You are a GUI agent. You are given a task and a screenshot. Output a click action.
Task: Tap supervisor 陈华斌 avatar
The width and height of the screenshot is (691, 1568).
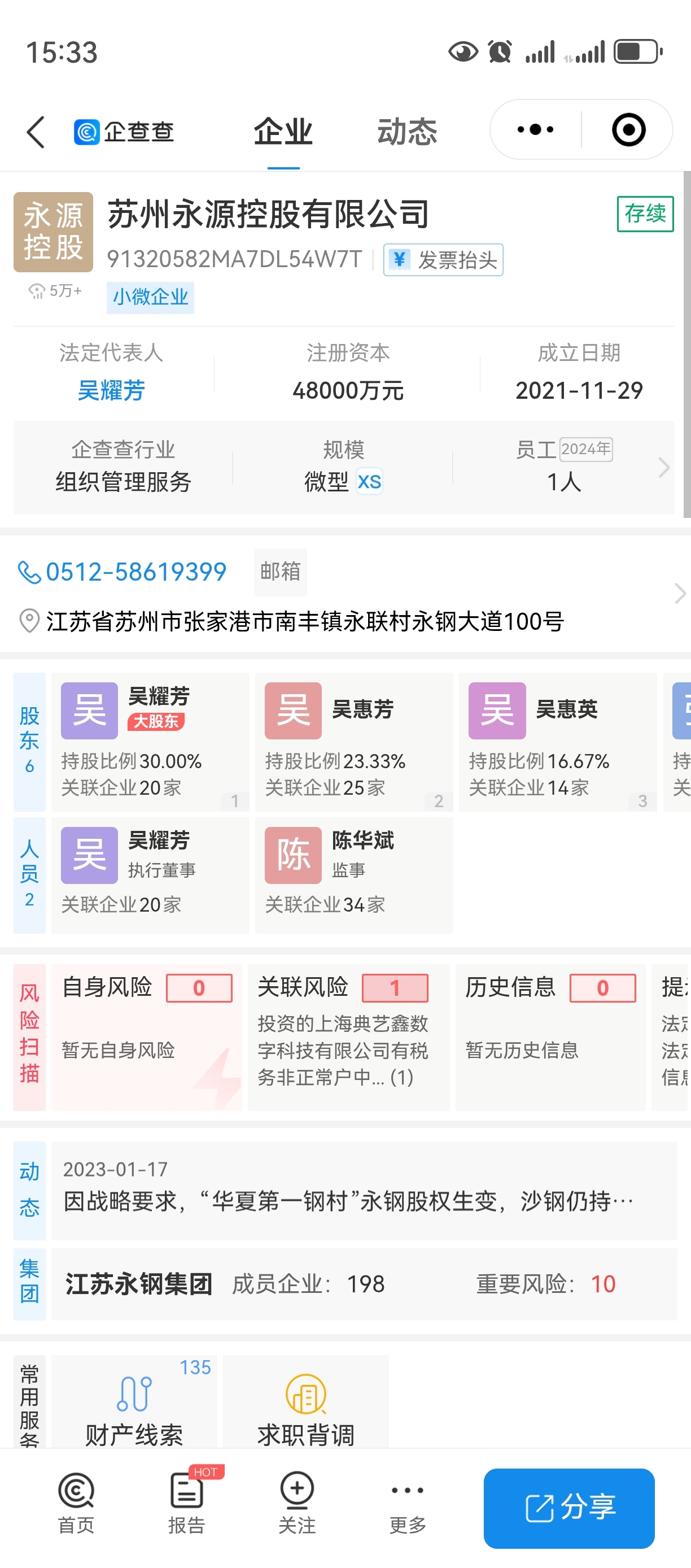point(293,855)
